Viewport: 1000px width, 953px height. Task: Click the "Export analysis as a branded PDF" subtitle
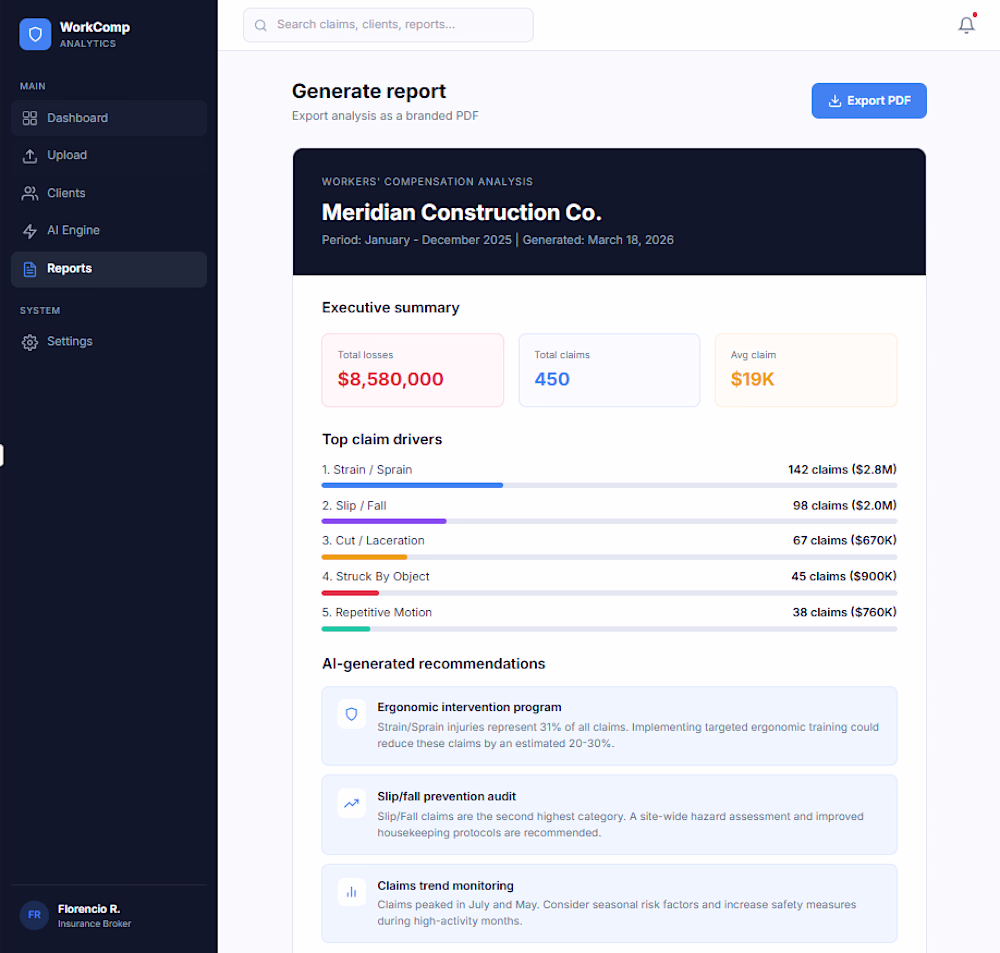tap(385, 116)
